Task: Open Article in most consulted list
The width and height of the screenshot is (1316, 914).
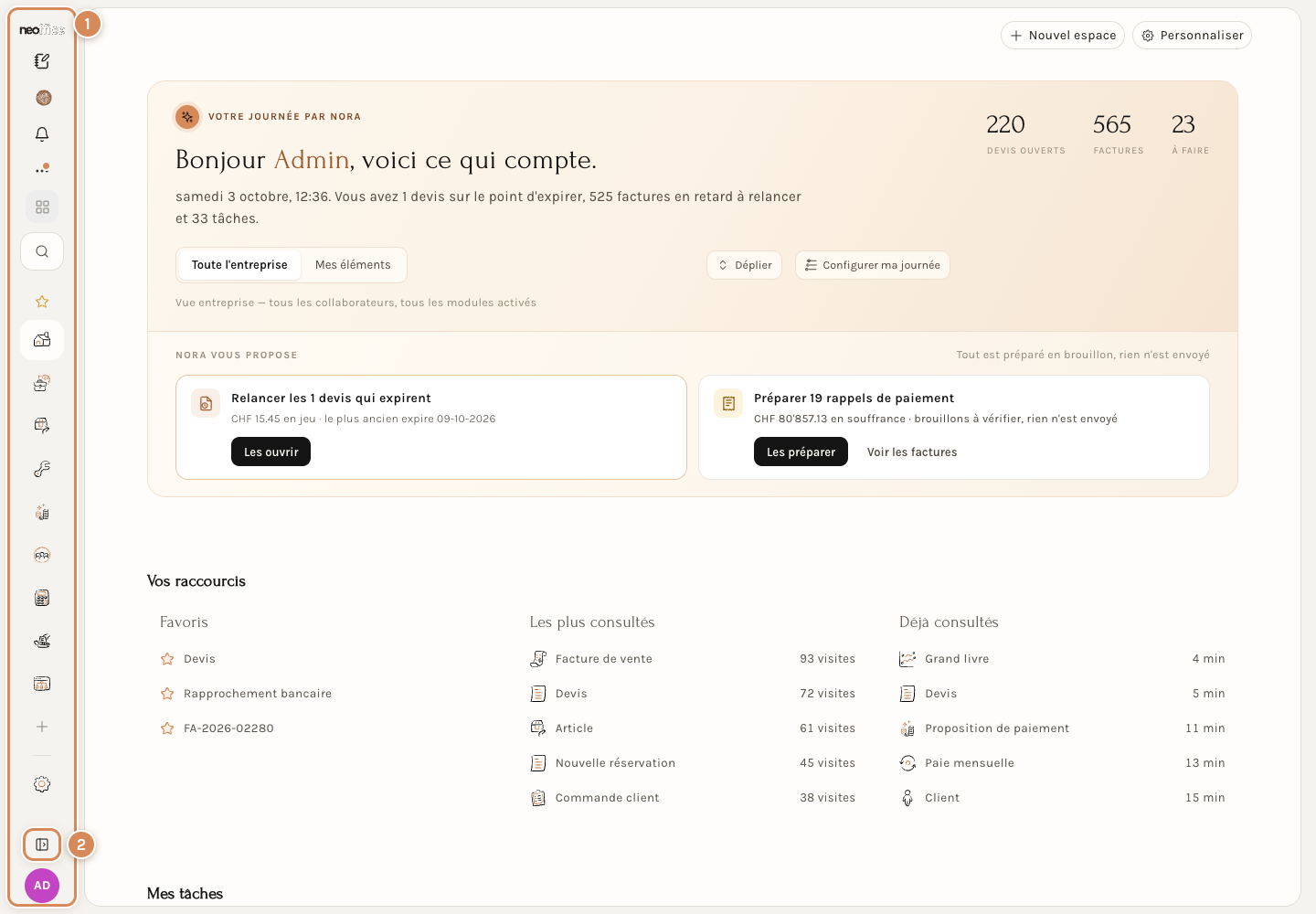Action: [693, 728]
